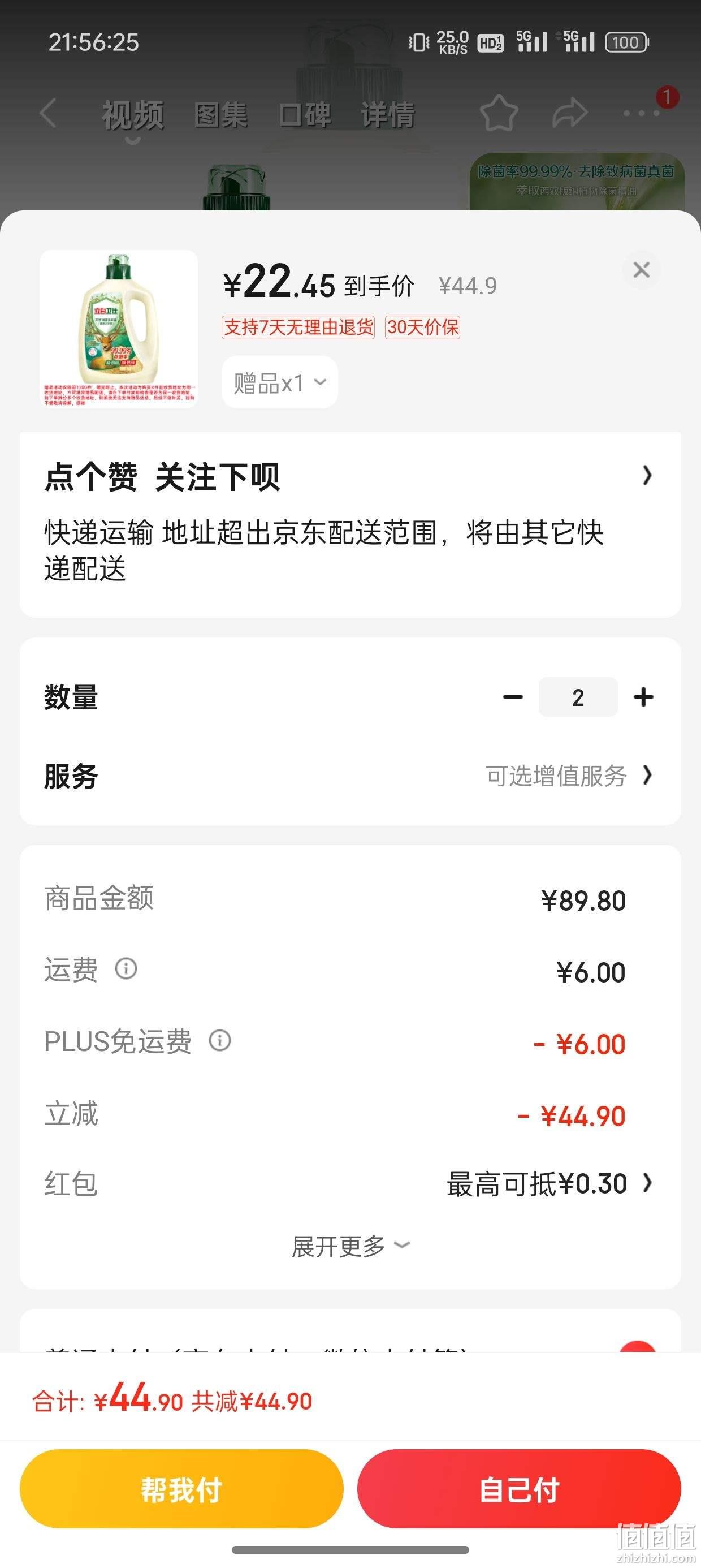Edit the quantity field showing 2
The height and width of the screenshot is (1568, 701).
(x=578, y=697)
